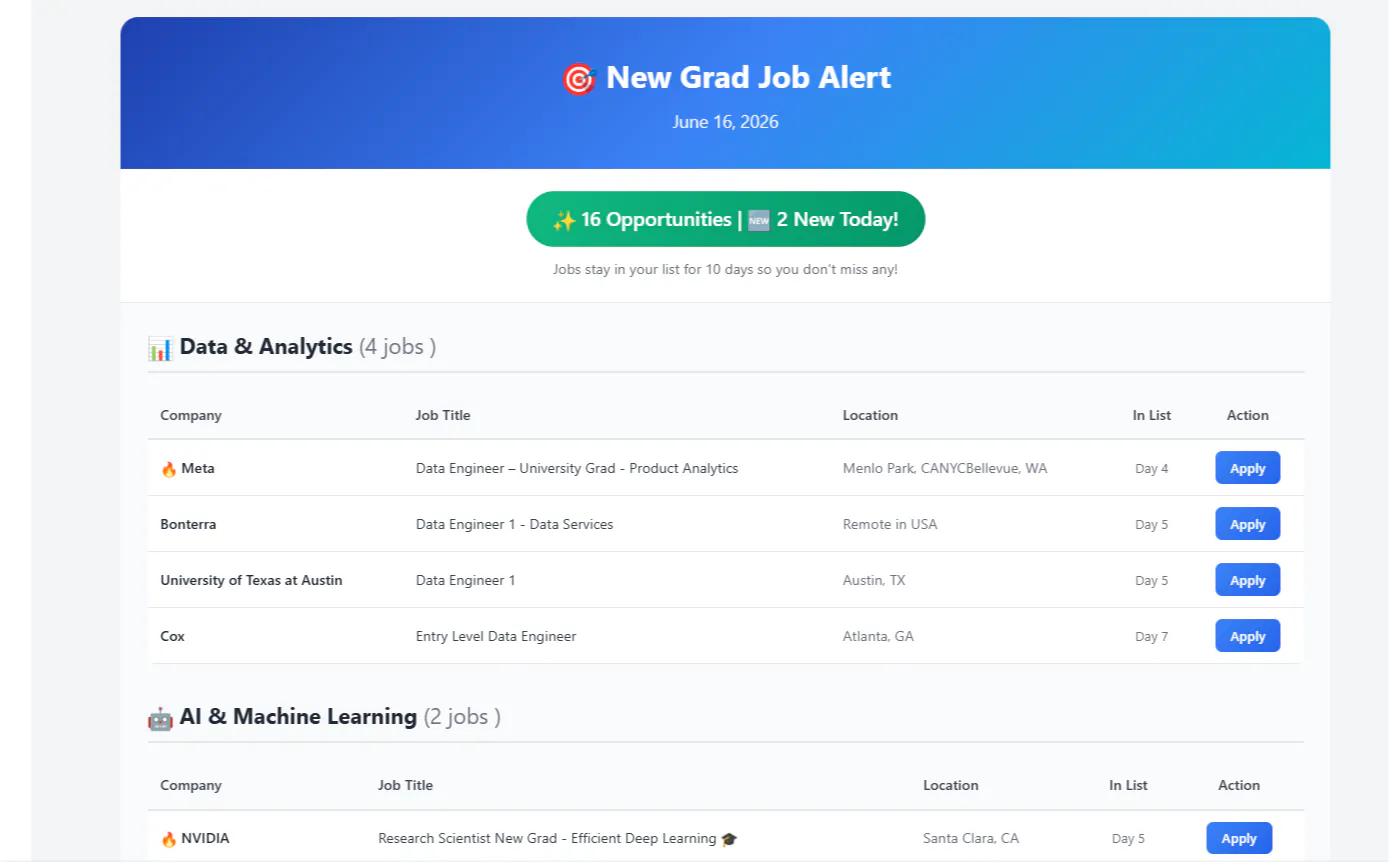Select the Bonterra company name
Viewport: 1389px width, 862px height.
point(188,524)
